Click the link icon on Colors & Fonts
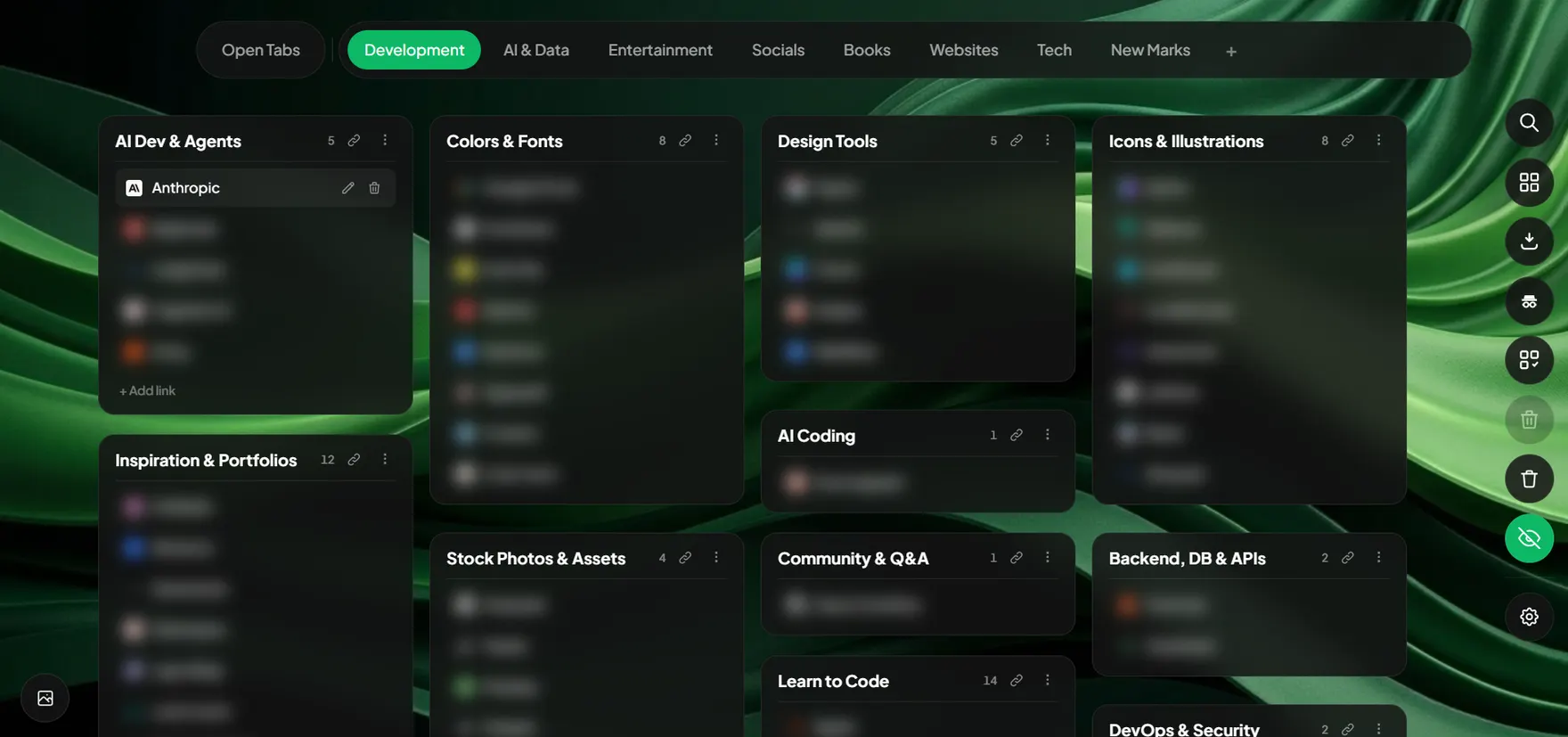The width and height of the screenshot is (1568, 737). point(685,141)
